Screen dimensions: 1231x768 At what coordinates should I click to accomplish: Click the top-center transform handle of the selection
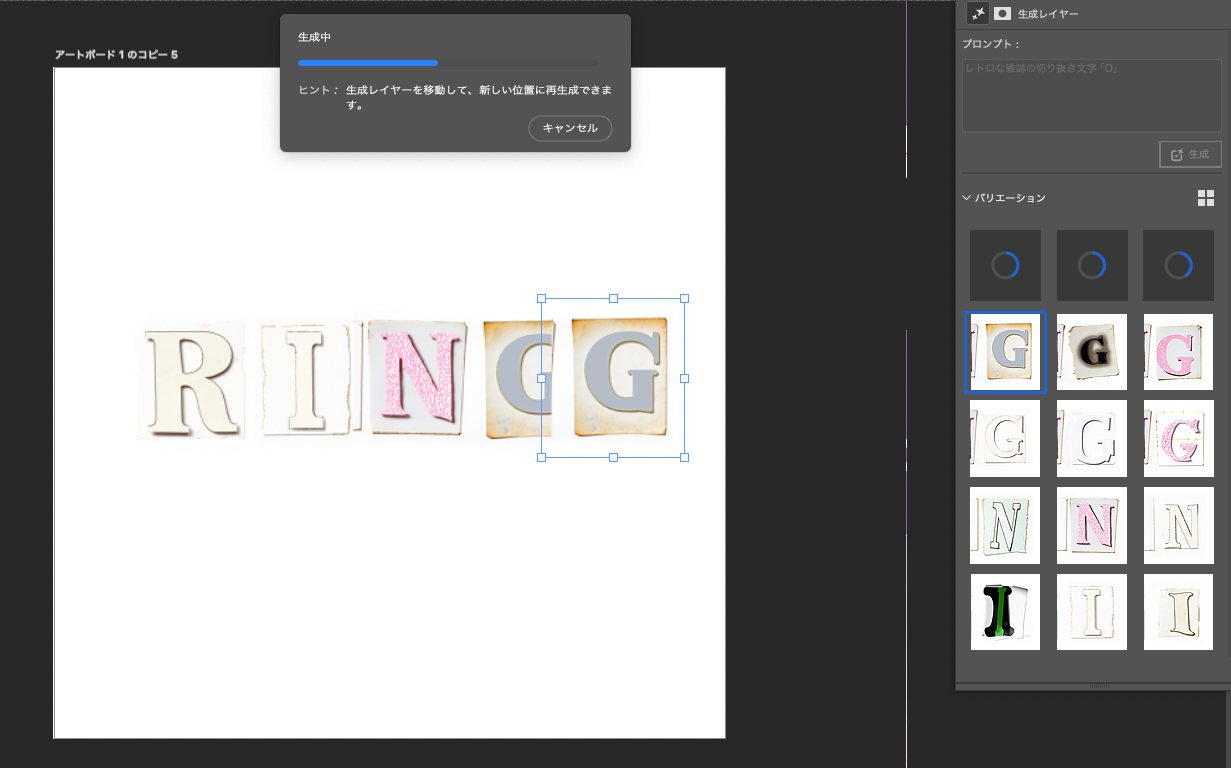[613, 298]
